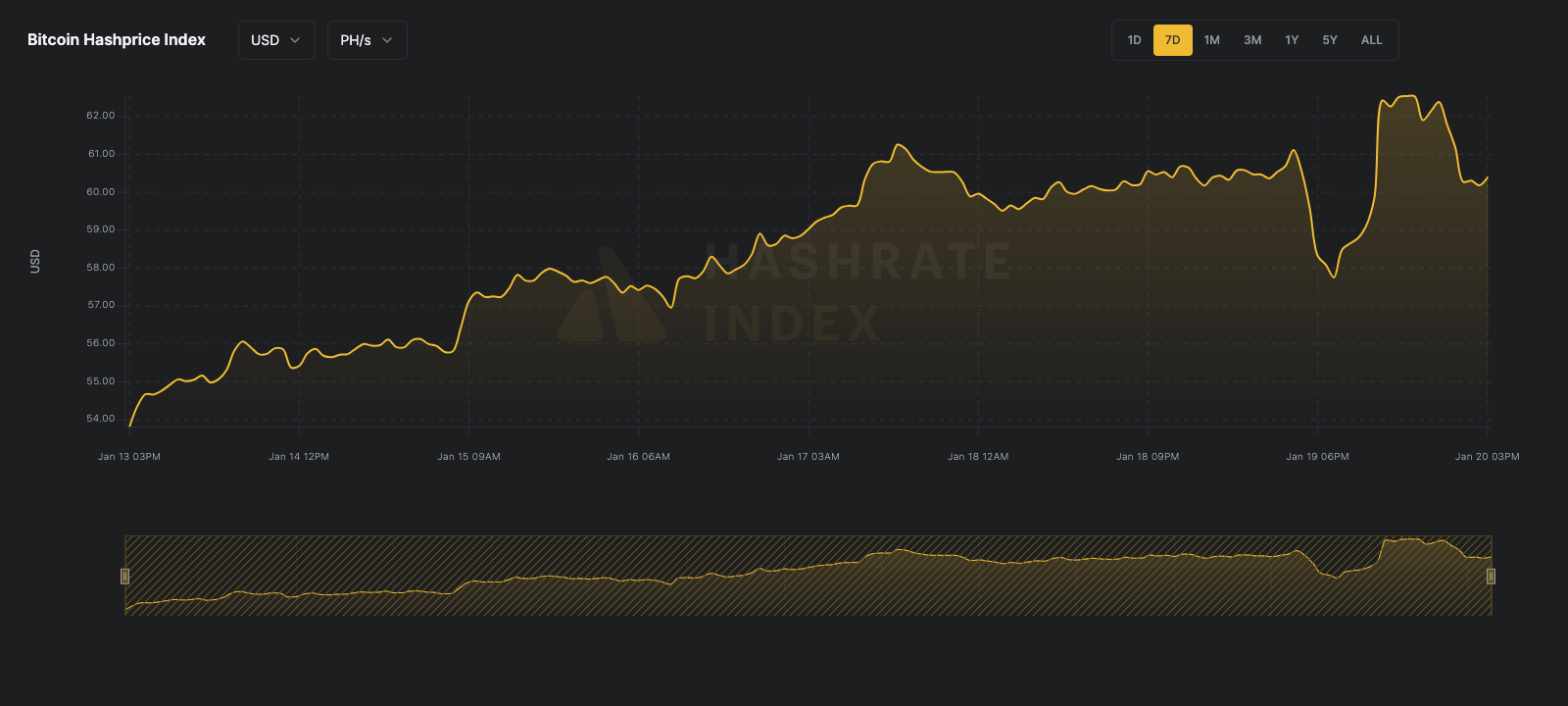Click the vertical USD axis label
1568x706 pixels.
(35, 261)
